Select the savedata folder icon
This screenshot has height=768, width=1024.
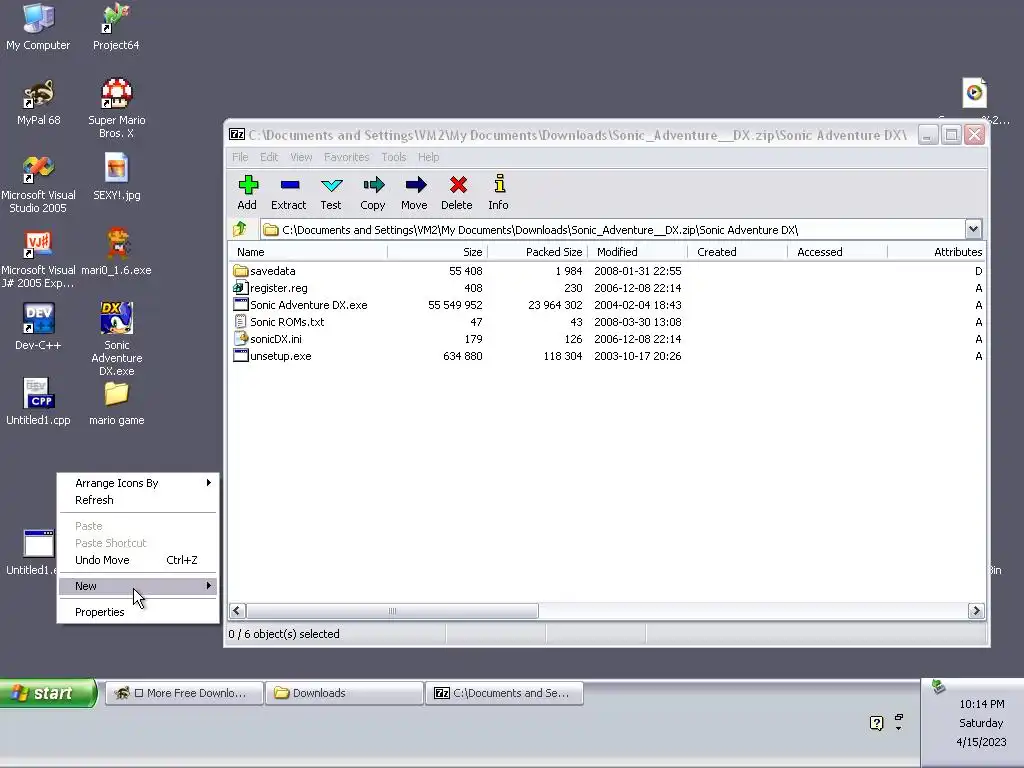click(x=240, y=270)
